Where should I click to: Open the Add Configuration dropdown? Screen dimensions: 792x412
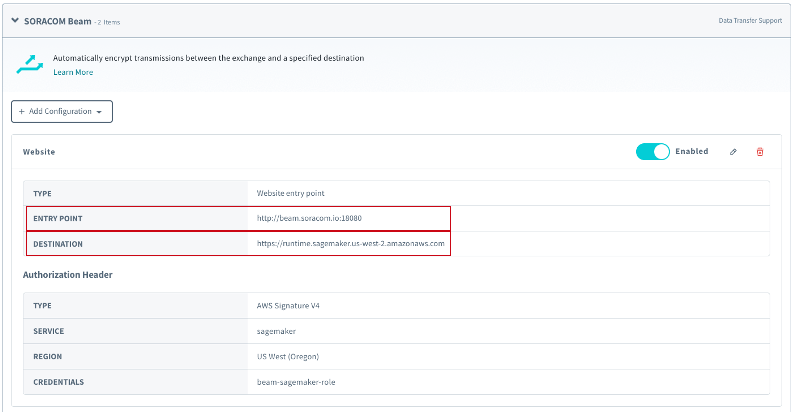(62, 112)
